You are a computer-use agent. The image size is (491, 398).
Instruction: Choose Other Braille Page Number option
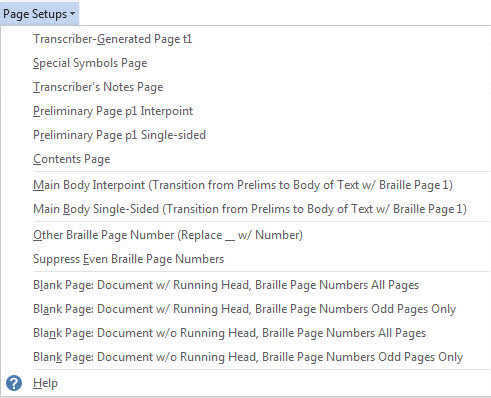168,235
